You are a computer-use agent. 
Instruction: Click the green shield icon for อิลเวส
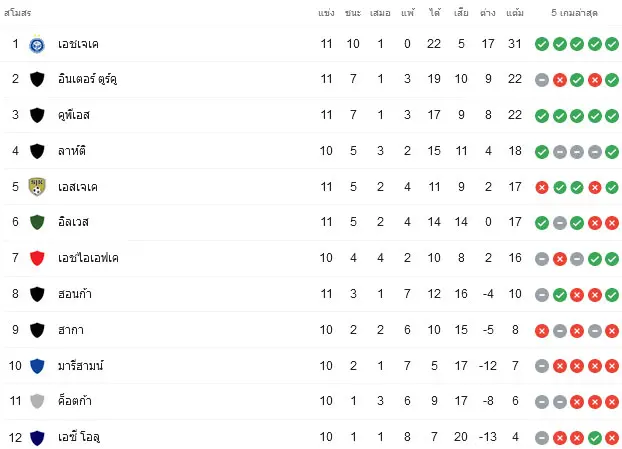[37, 222]
